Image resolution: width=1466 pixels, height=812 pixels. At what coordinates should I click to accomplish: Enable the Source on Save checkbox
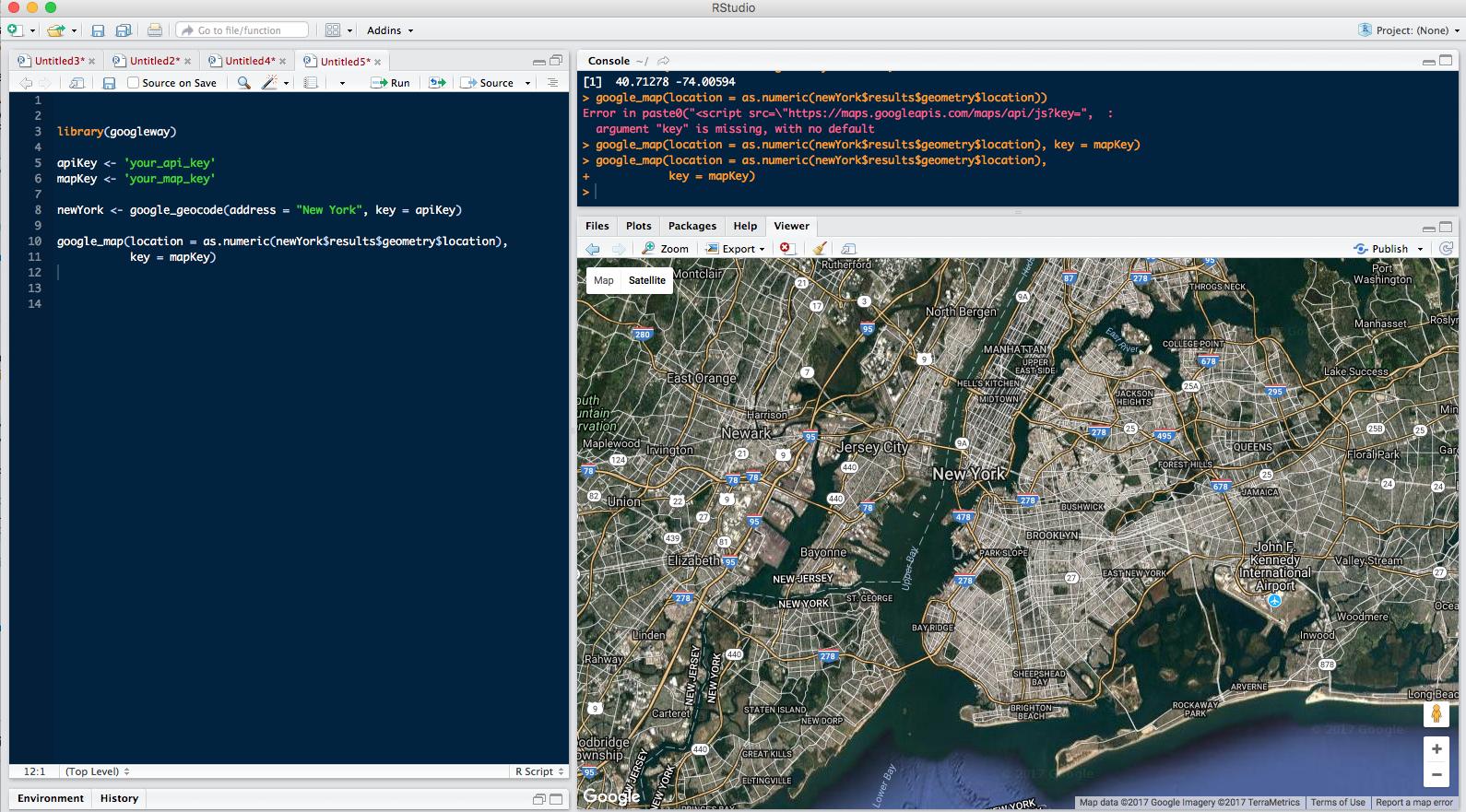pyautogui.click(x=134, y=83)
